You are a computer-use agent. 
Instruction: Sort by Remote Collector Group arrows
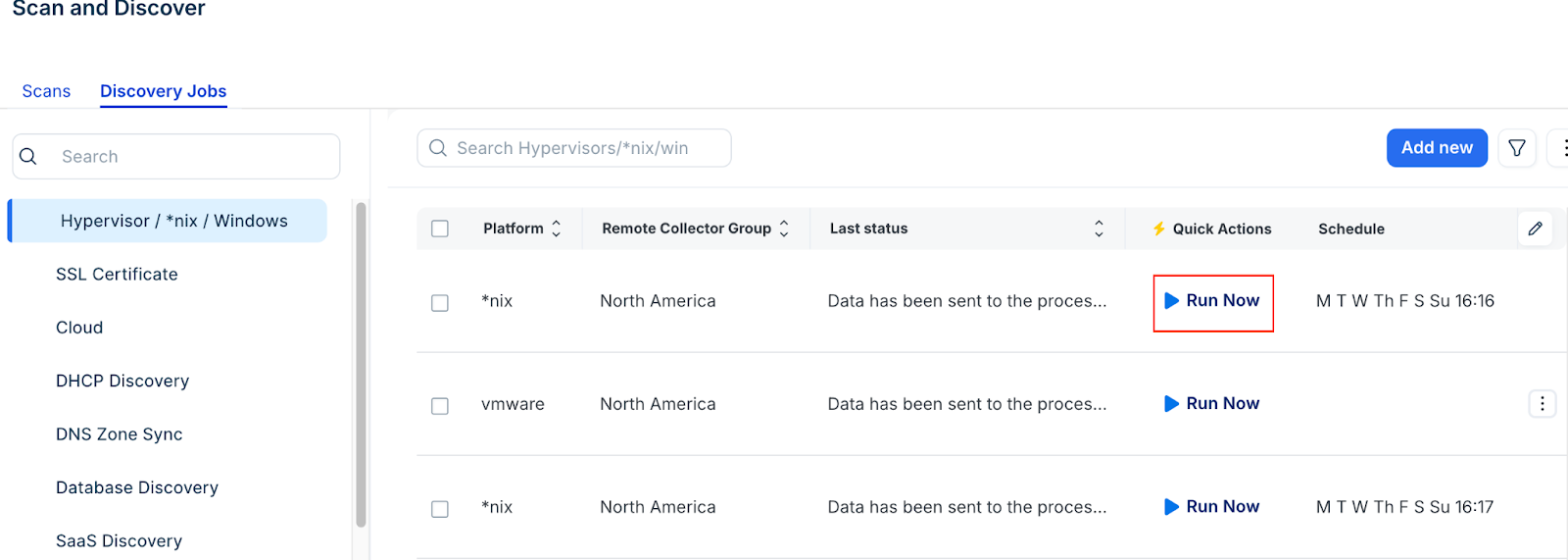point(784,229)
